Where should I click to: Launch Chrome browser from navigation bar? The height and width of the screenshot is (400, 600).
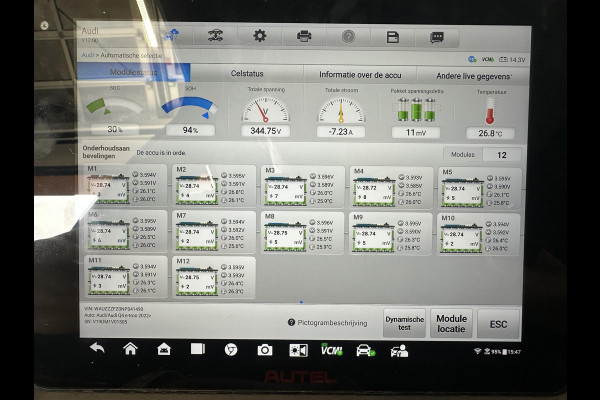coord(231,349)
